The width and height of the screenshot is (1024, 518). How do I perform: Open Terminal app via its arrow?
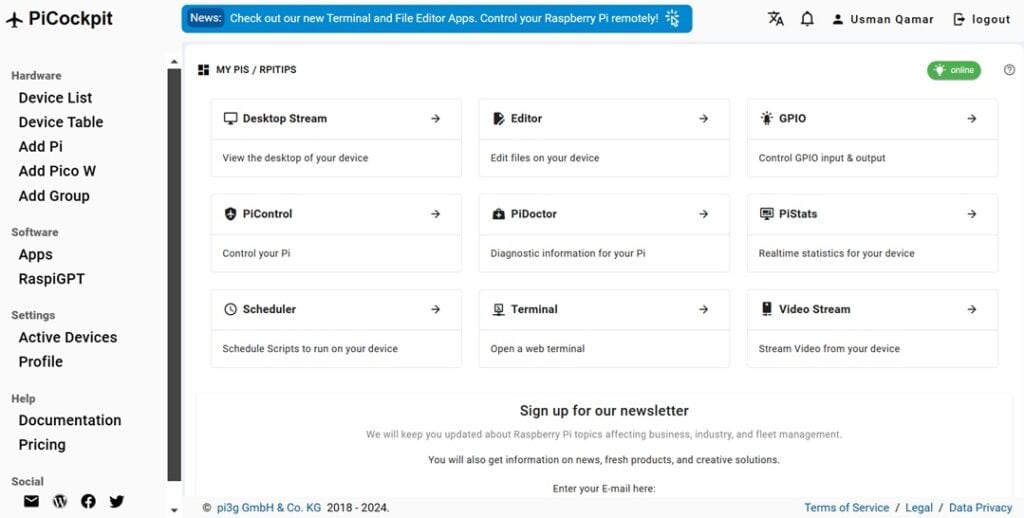point(703,309)
